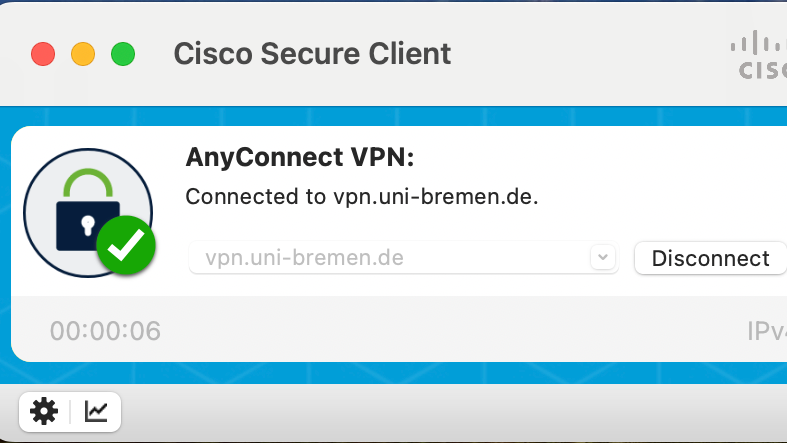
Task: Click the gray status strip beside timer
Action: [450, 331]
